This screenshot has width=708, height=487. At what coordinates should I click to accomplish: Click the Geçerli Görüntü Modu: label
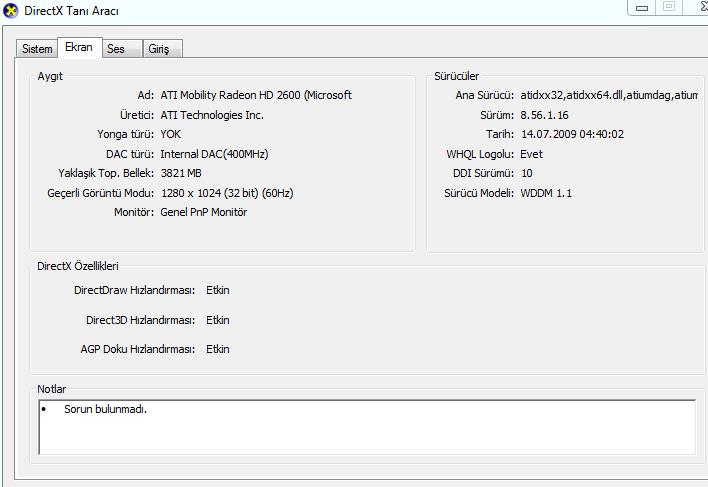101,193
